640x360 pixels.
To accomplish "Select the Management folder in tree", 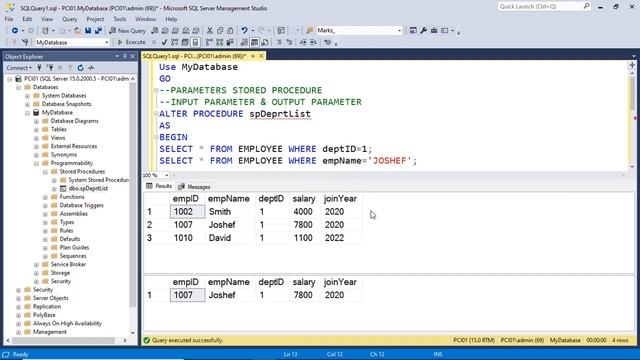I will pos(49,332).
